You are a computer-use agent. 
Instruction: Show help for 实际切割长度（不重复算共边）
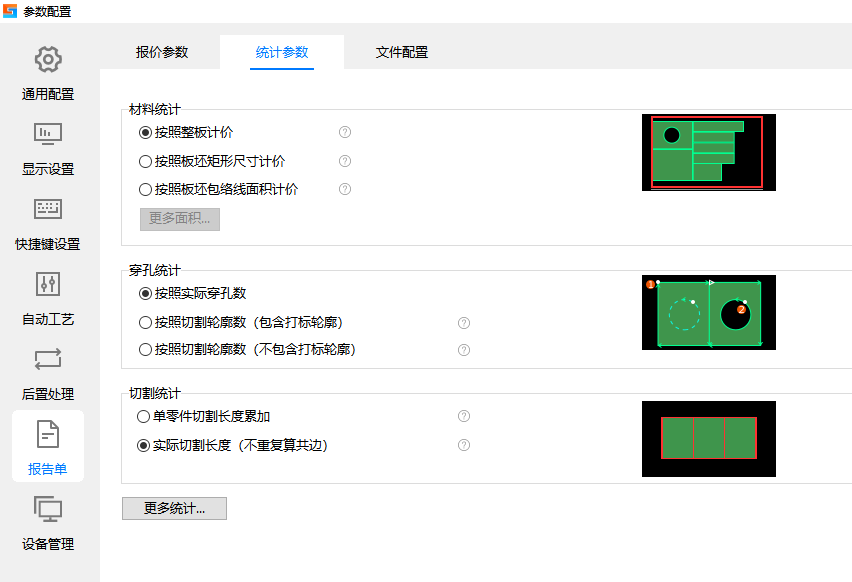pyautogui.click(x=463, y=445)
